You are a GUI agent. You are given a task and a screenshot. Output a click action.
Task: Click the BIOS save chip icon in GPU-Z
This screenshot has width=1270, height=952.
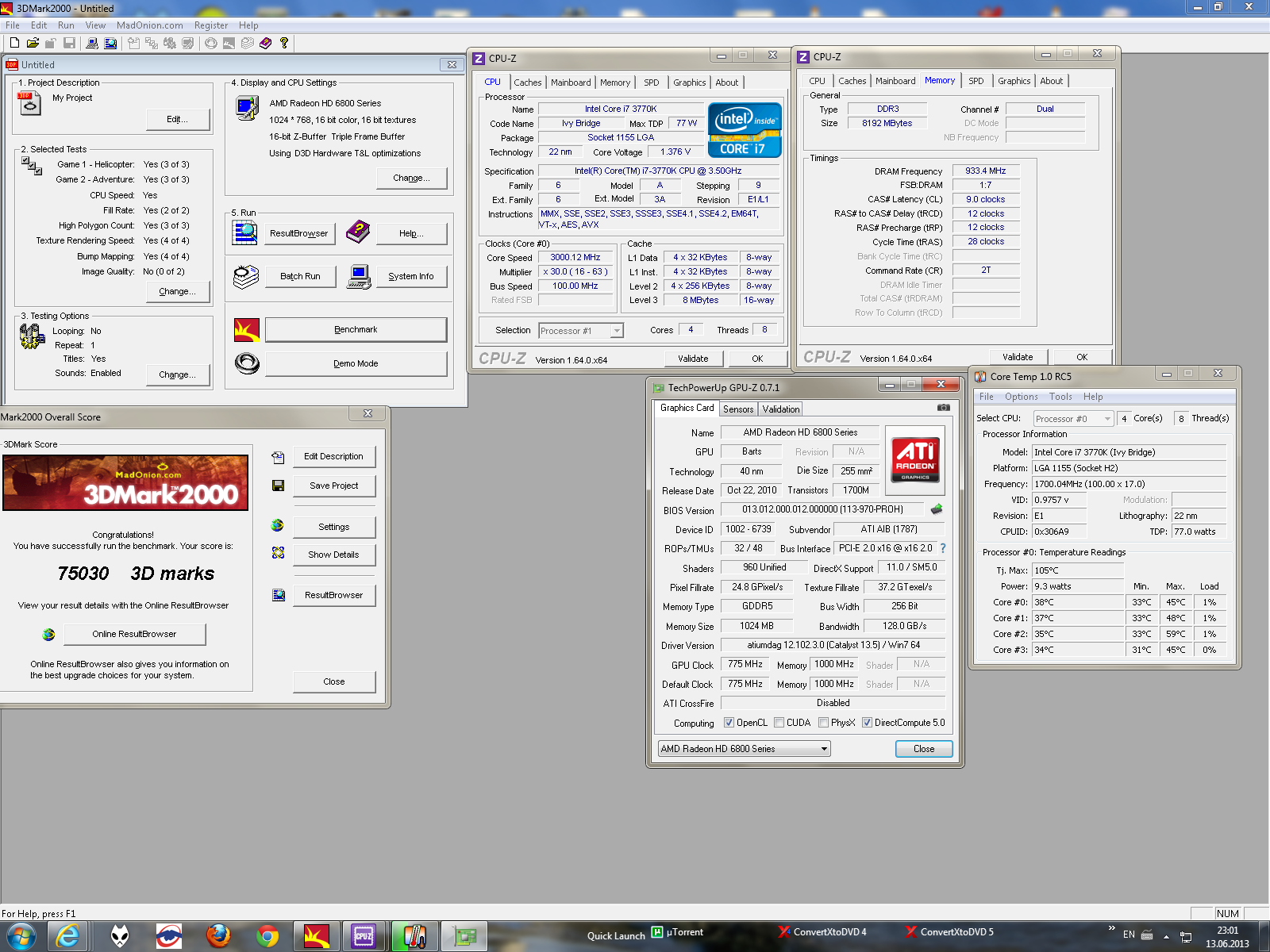tap(937, 509)
